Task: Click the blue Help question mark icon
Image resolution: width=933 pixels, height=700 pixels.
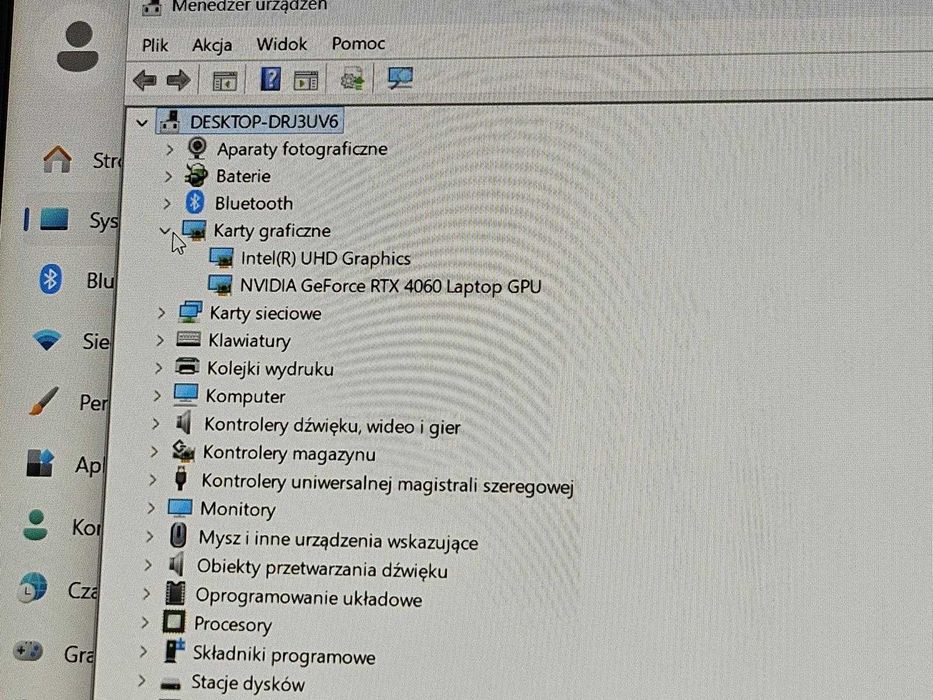Action: tap(271, 79)
